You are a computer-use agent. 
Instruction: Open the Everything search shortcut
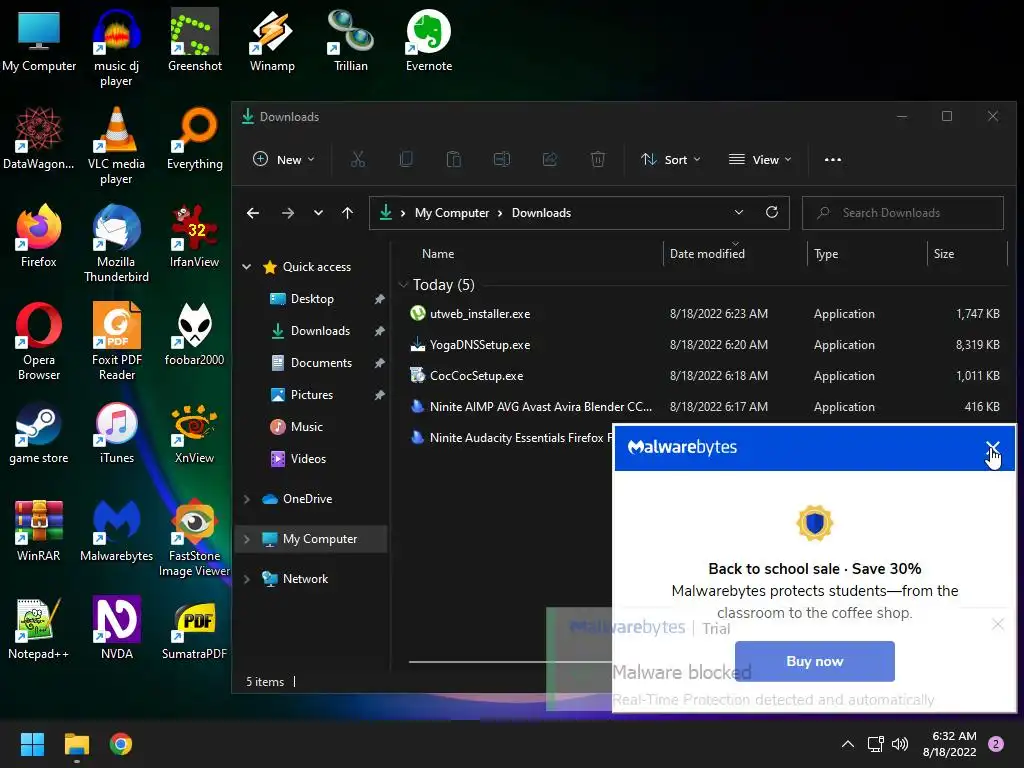click(x=195, y=138)
